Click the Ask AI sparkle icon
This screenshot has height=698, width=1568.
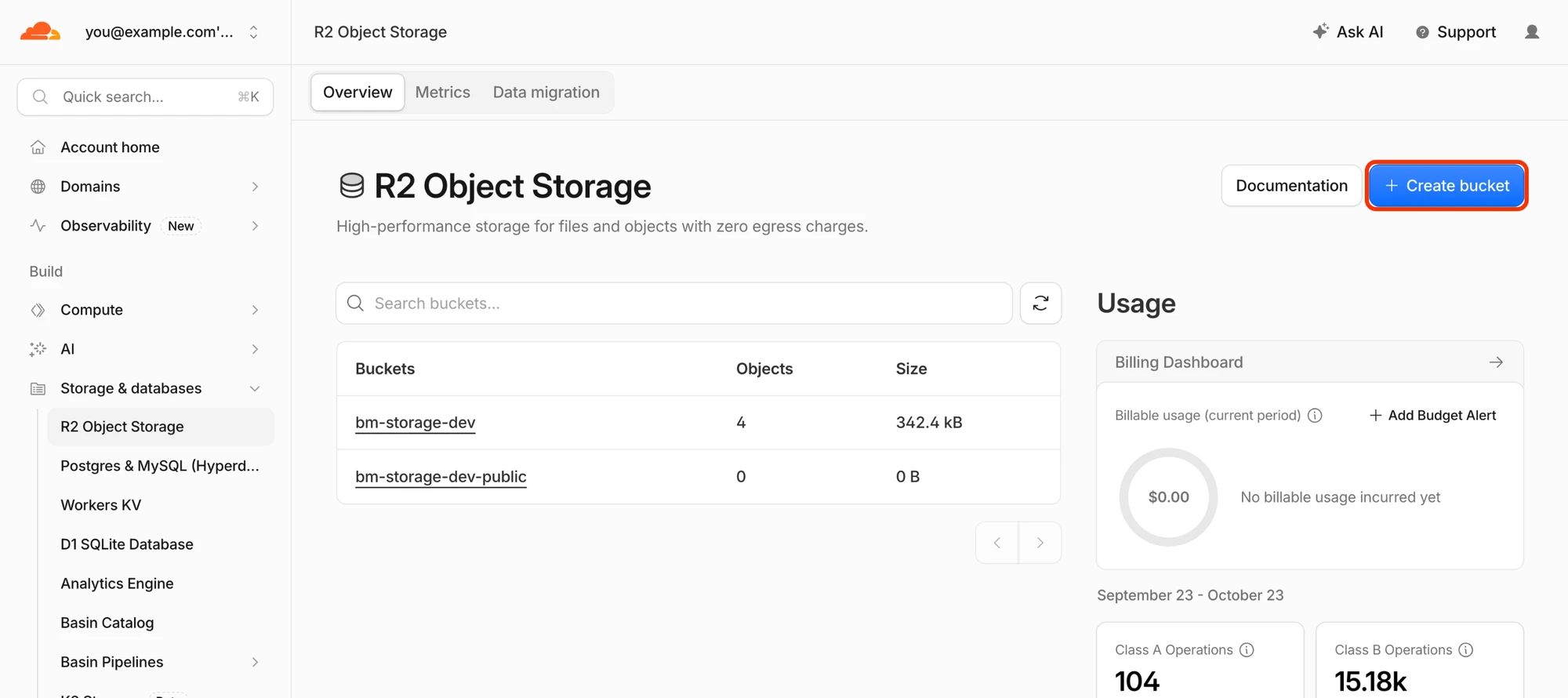pyautogui.click(x=1321, y=31)
